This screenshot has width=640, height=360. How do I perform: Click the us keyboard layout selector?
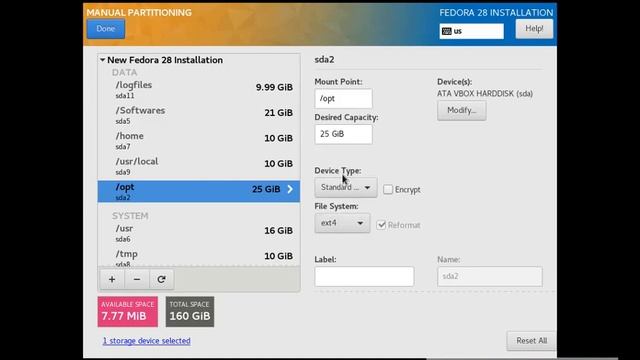[471, 31]
